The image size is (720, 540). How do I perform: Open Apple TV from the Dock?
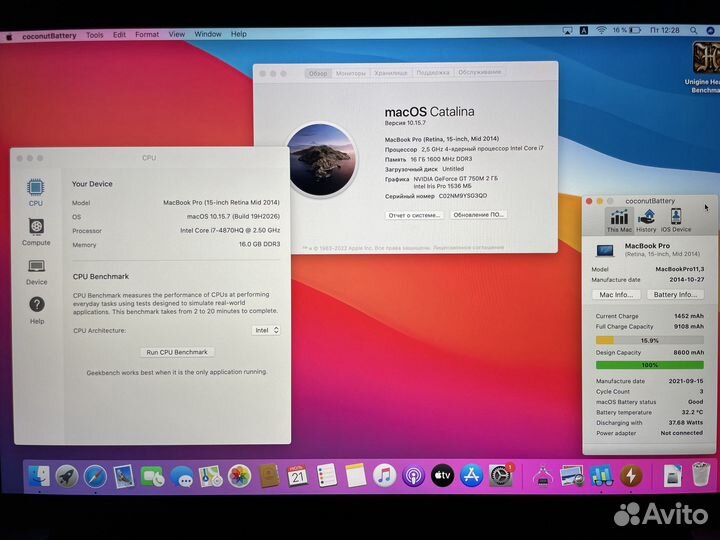[x=443, y=476]
